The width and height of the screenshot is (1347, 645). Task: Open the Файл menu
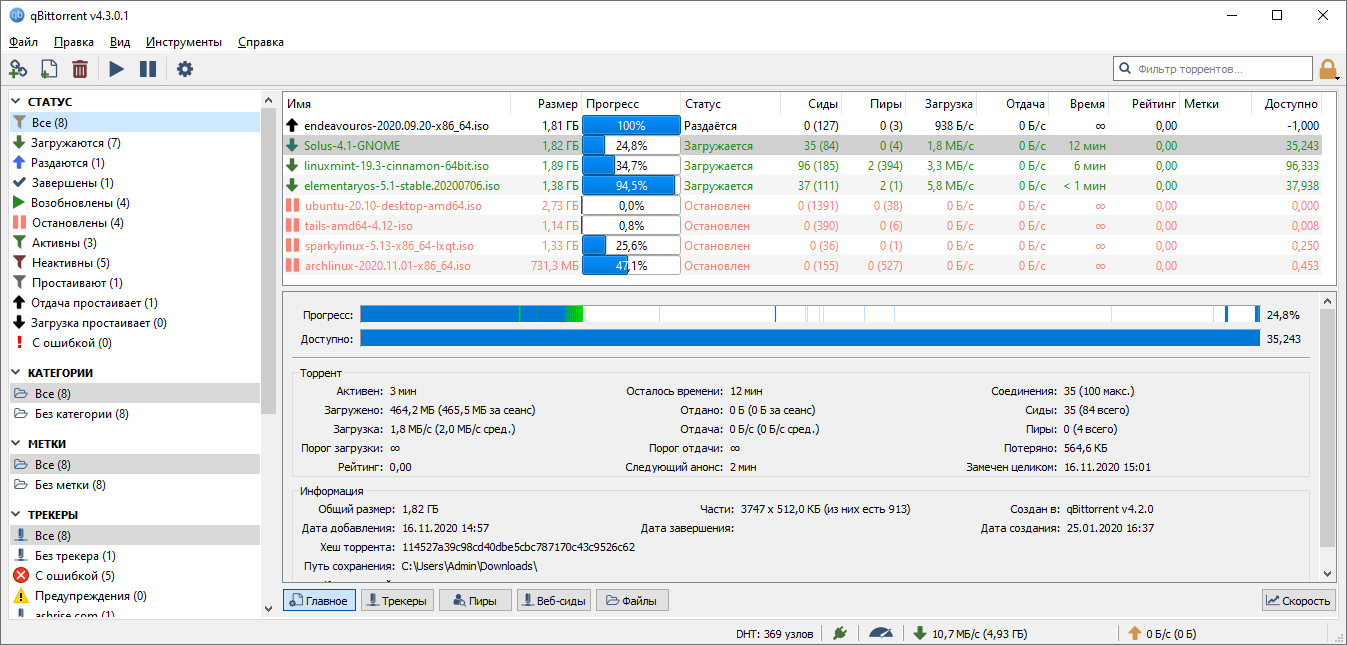pyautogui.click(x=24, y=42)
